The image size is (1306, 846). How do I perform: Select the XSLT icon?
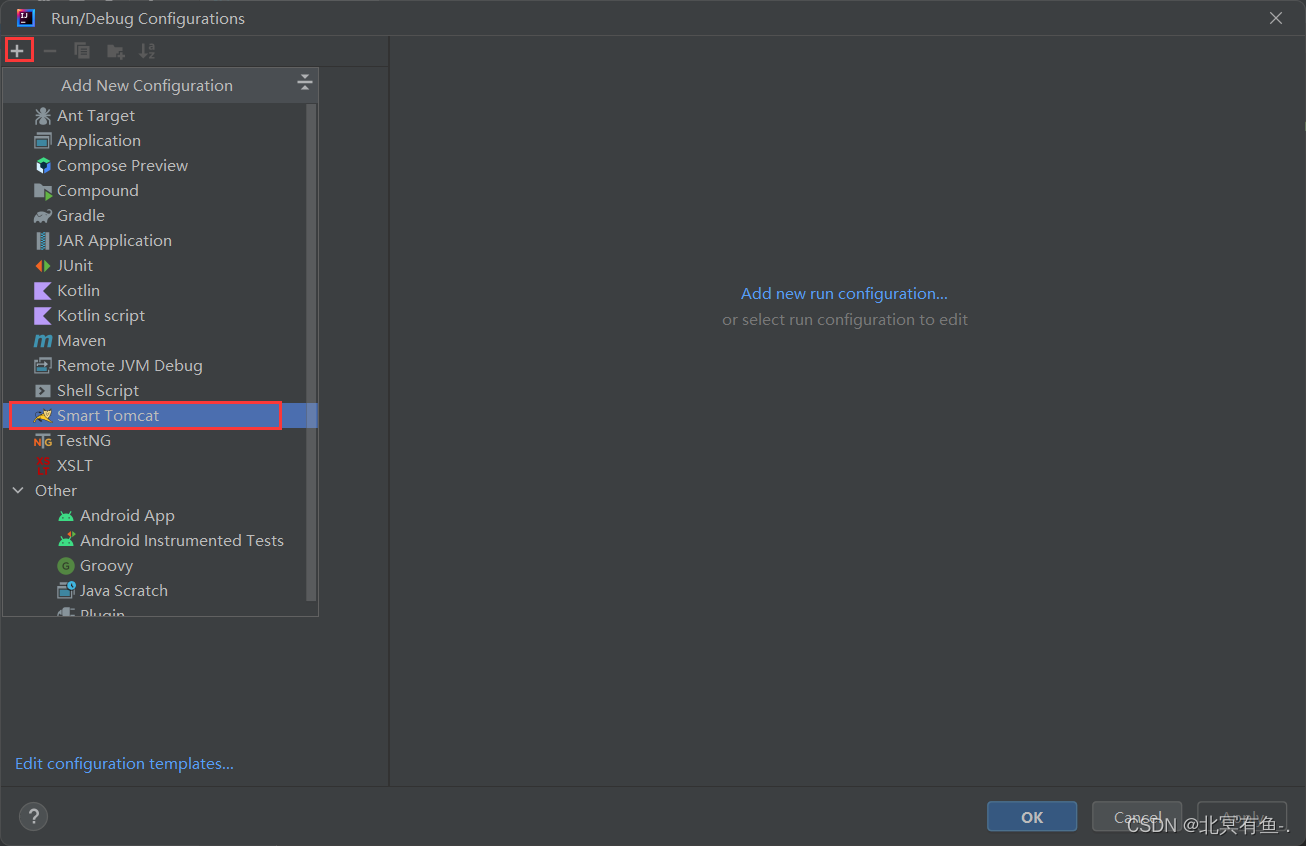point(43,466)
